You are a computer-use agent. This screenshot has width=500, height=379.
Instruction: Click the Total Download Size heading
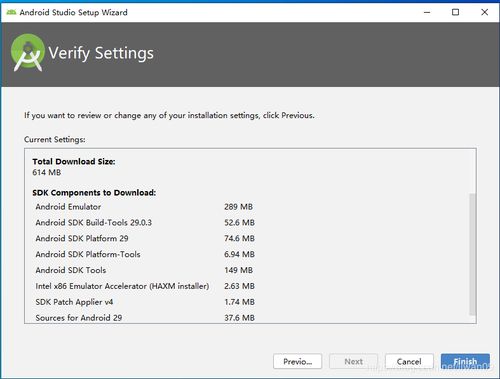tap(74, 162)
